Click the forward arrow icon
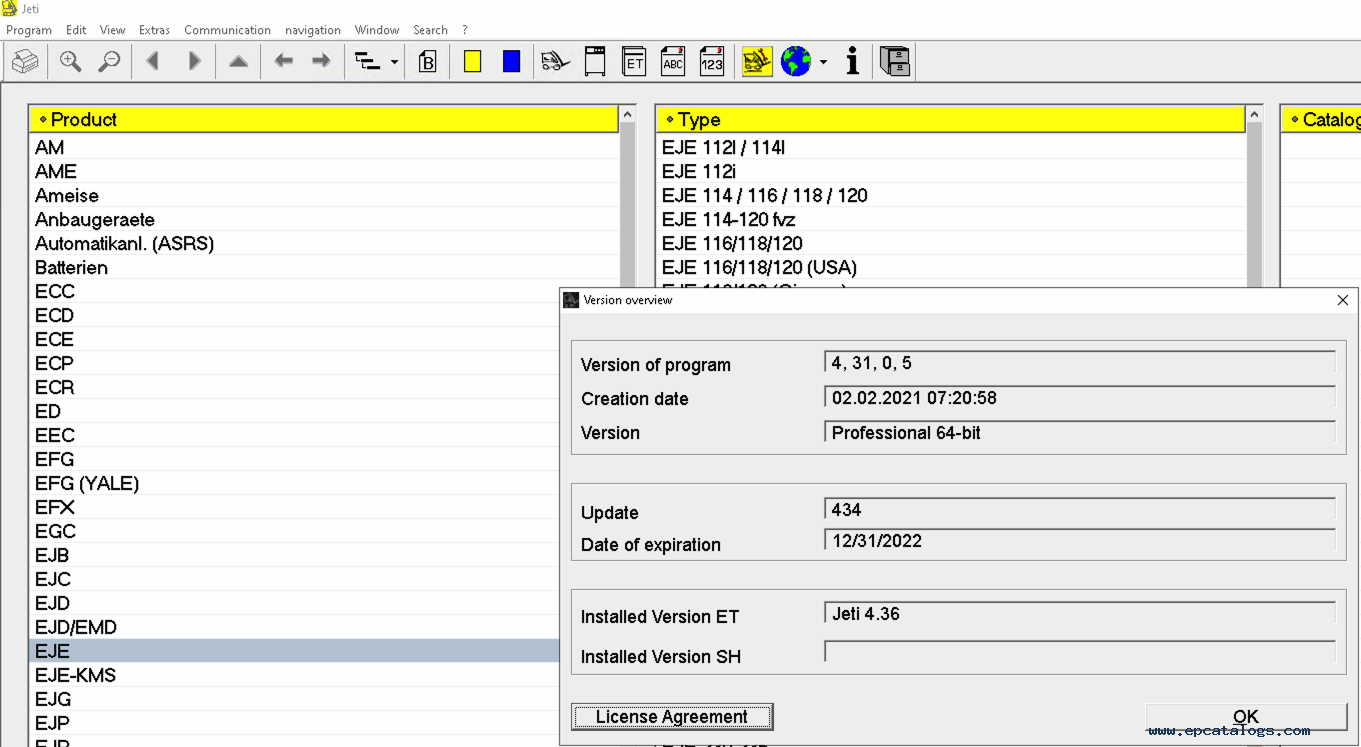This screenshot has width=1361, height=747. click(321, 62)
